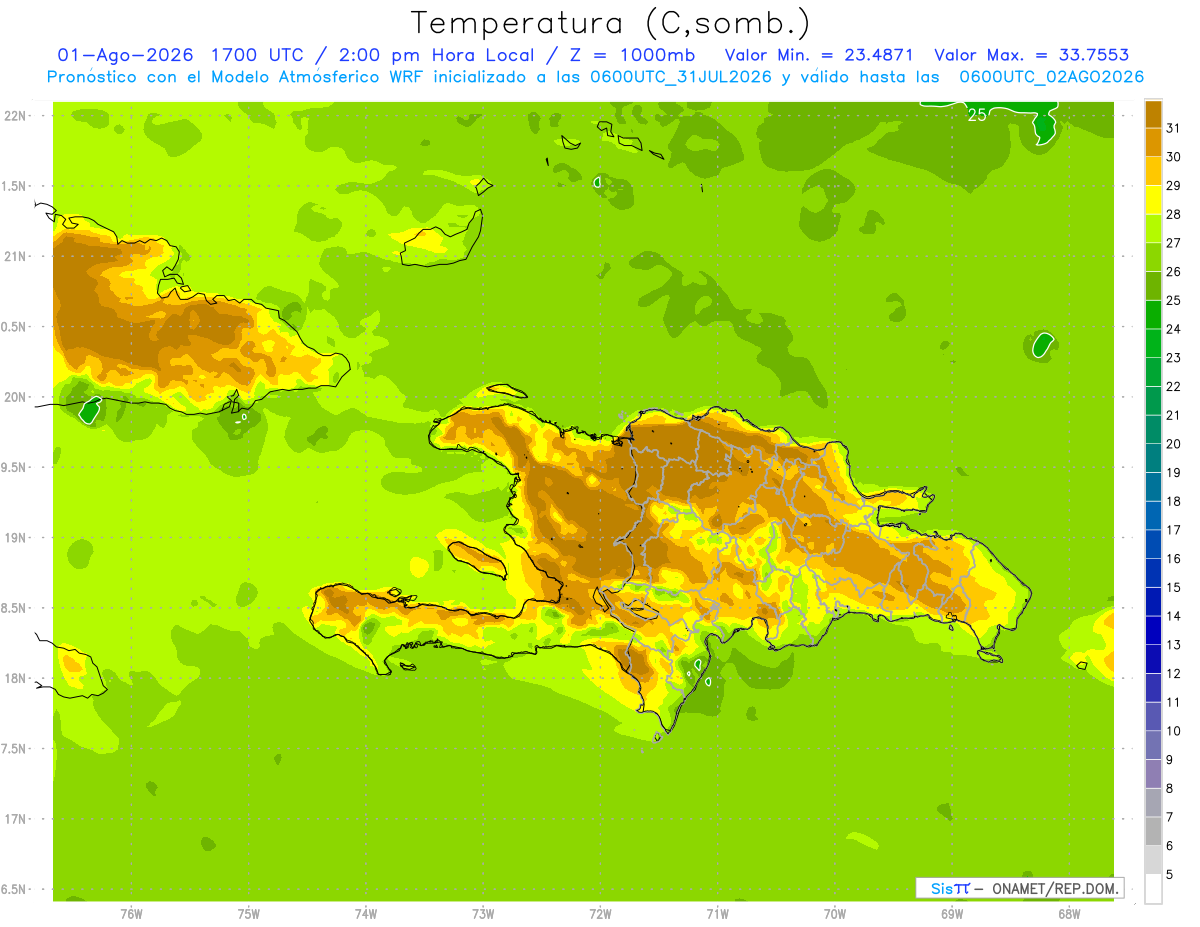Image resolution: width=1200 pixels, height=927 pixels.
Task: Click the legend value label "25"
Action: [x=1174, y=300]
